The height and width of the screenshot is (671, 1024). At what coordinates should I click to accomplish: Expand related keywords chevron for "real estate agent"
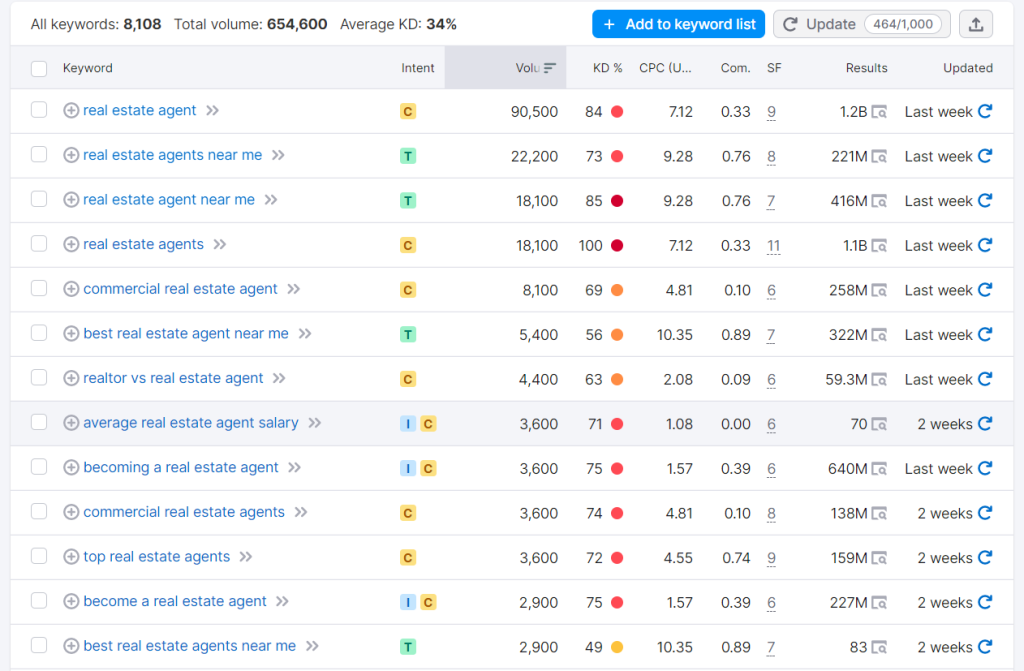pyautogui.click(x=212, y=111)
